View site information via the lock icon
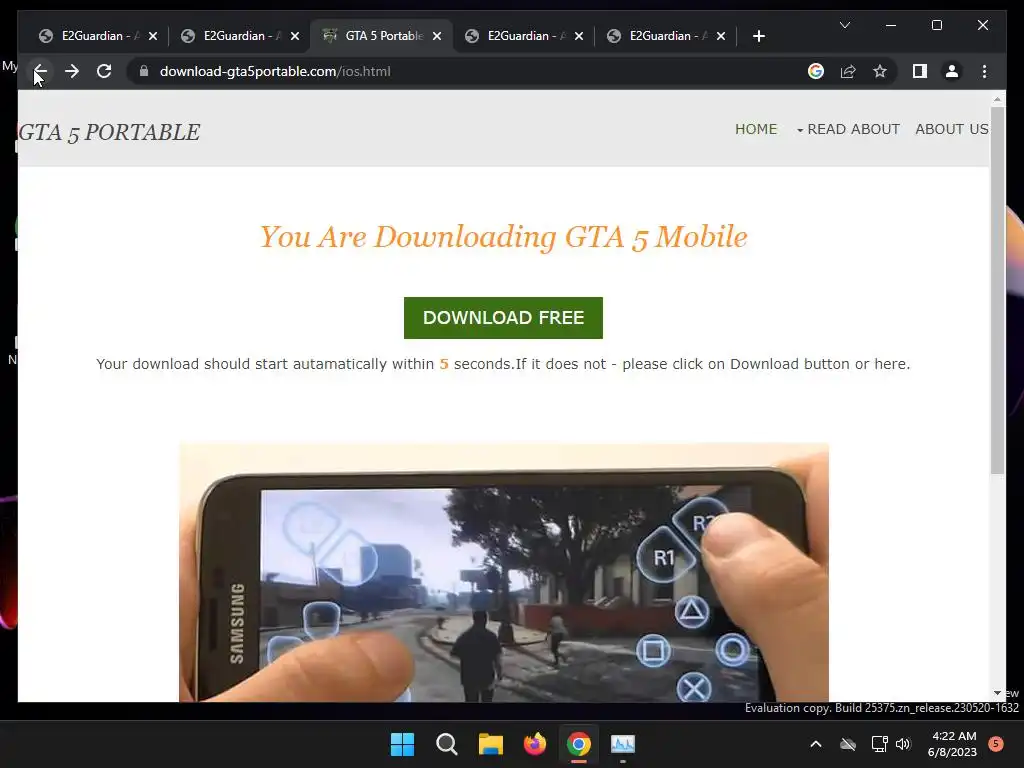The image size is (1024, 768). click(x=144, y=71)
